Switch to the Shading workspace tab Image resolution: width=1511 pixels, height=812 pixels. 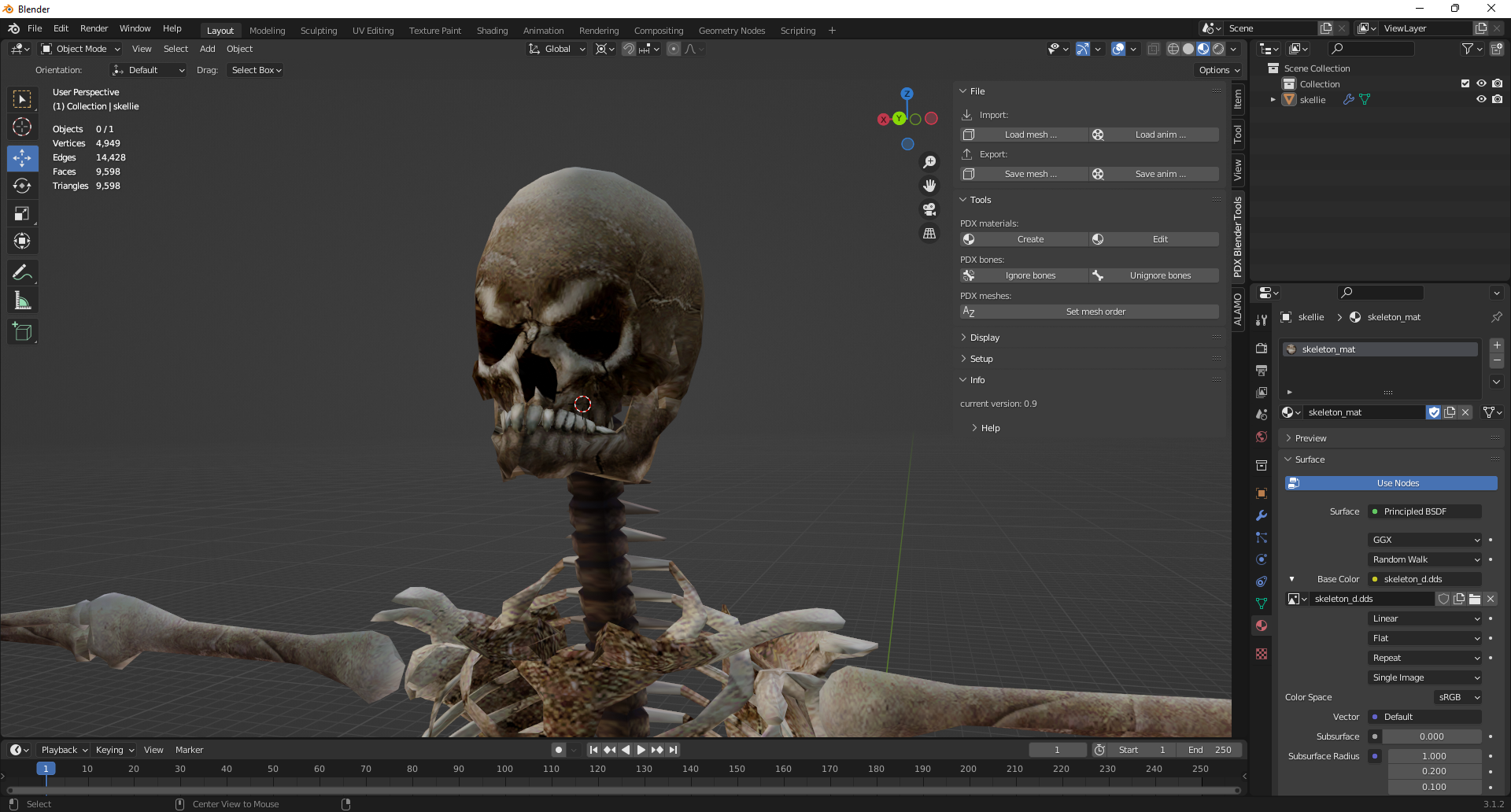492,31
